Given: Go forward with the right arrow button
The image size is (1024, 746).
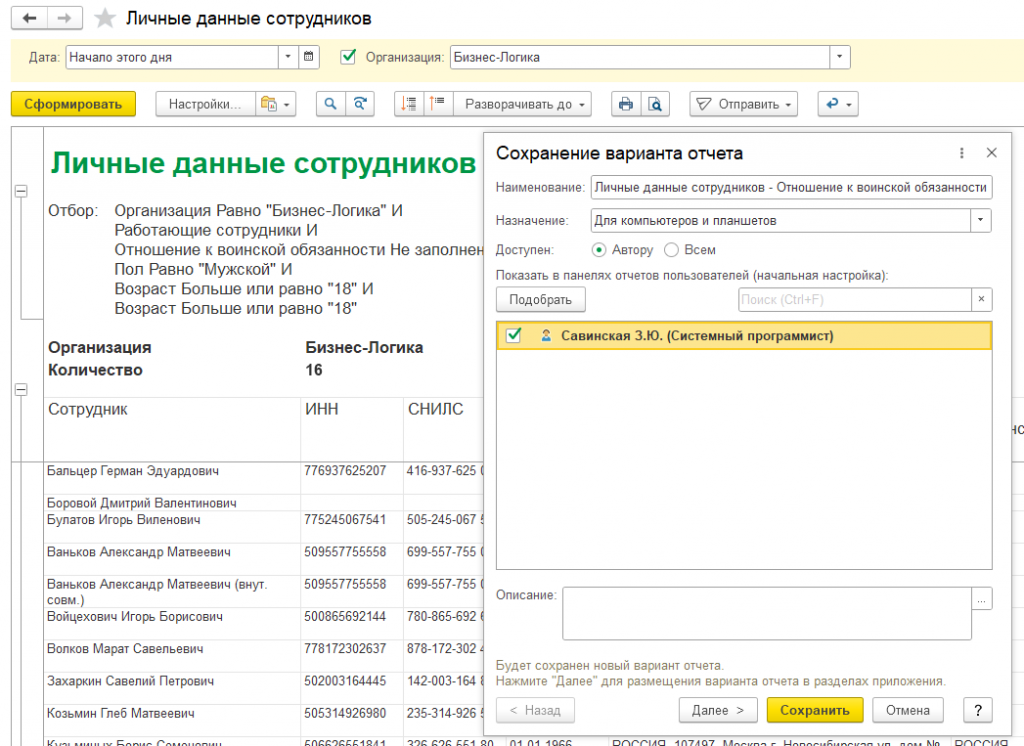Looking at the screenshot, I should [65, 18].
